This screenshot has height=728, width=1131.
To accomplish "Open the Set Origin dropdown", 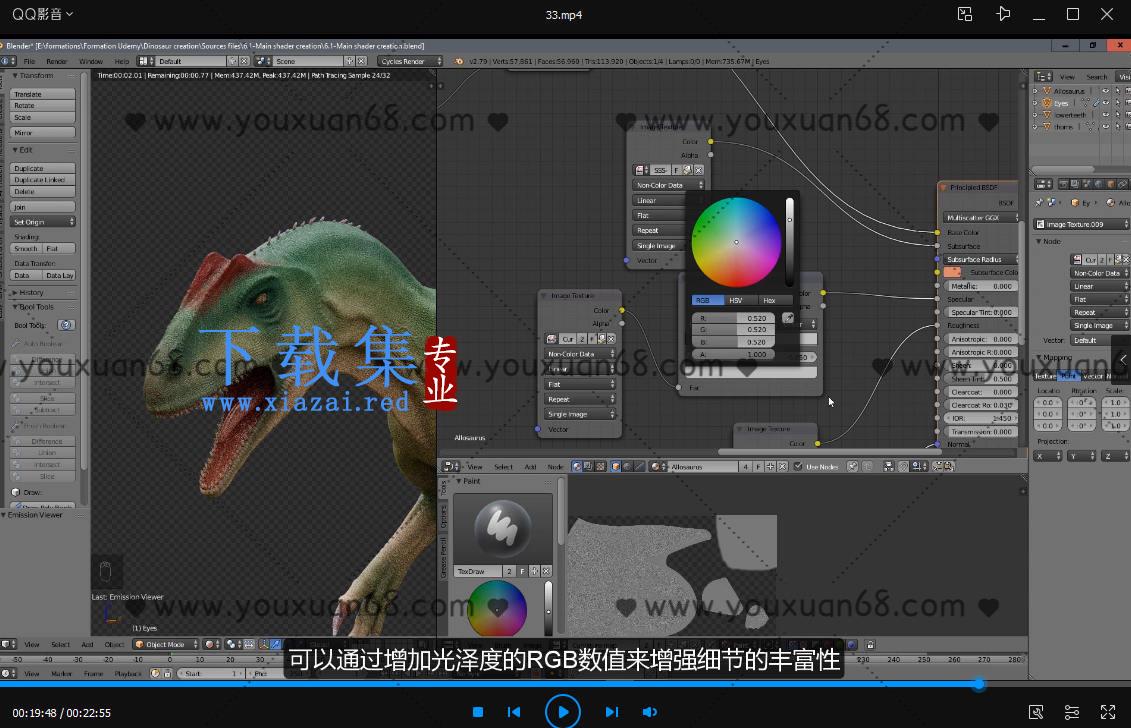I will pos(43,222).
